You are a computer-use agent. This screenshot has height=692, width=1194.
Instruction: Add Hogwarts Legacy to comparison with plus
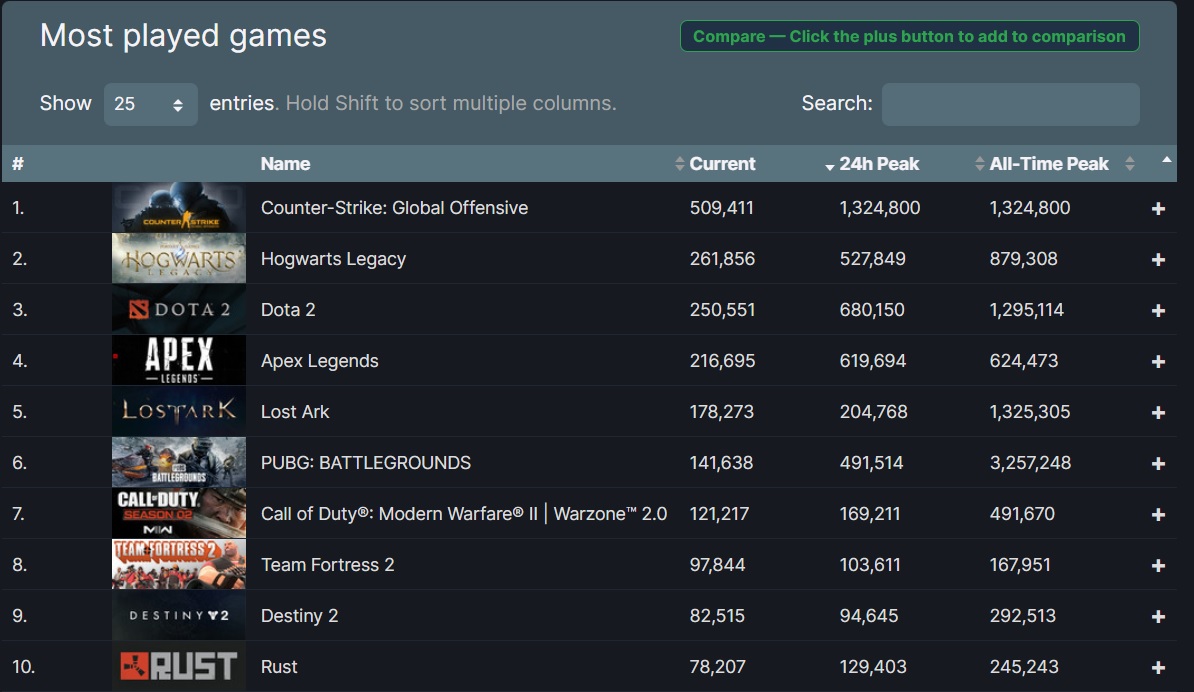click(1158, 260)
